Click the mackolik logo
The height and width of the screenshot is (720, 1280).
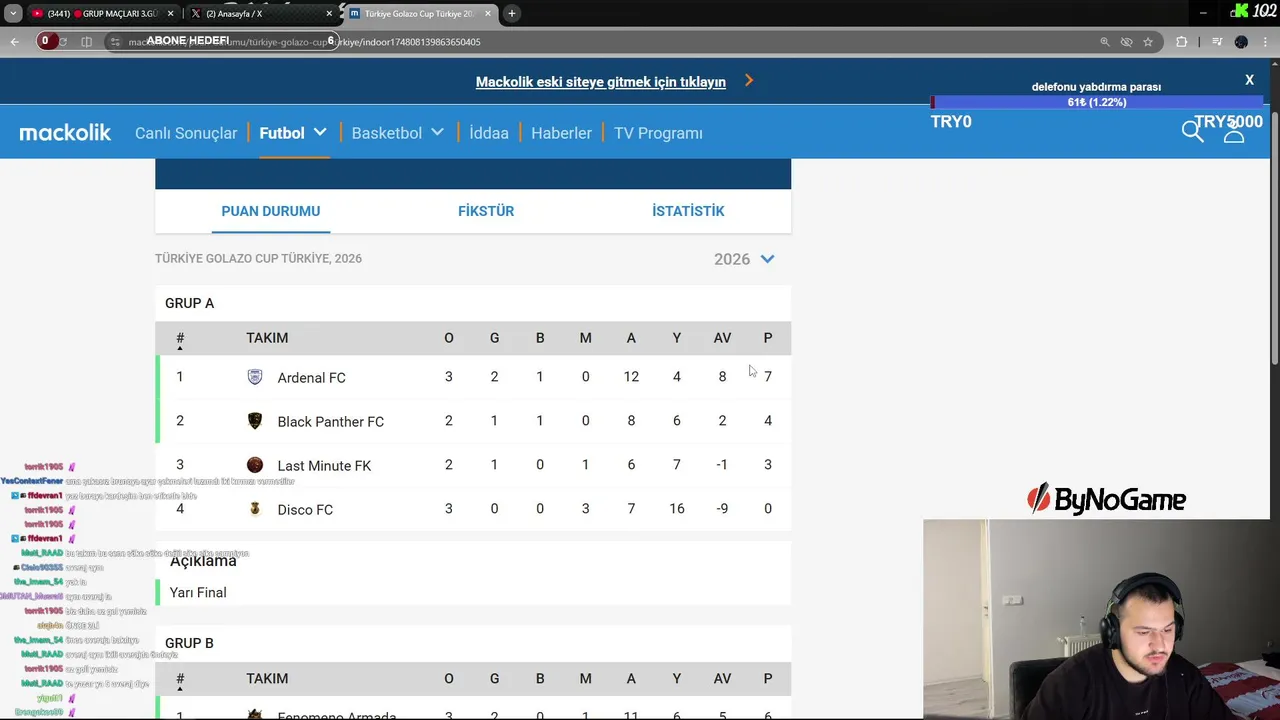(65, 132)
